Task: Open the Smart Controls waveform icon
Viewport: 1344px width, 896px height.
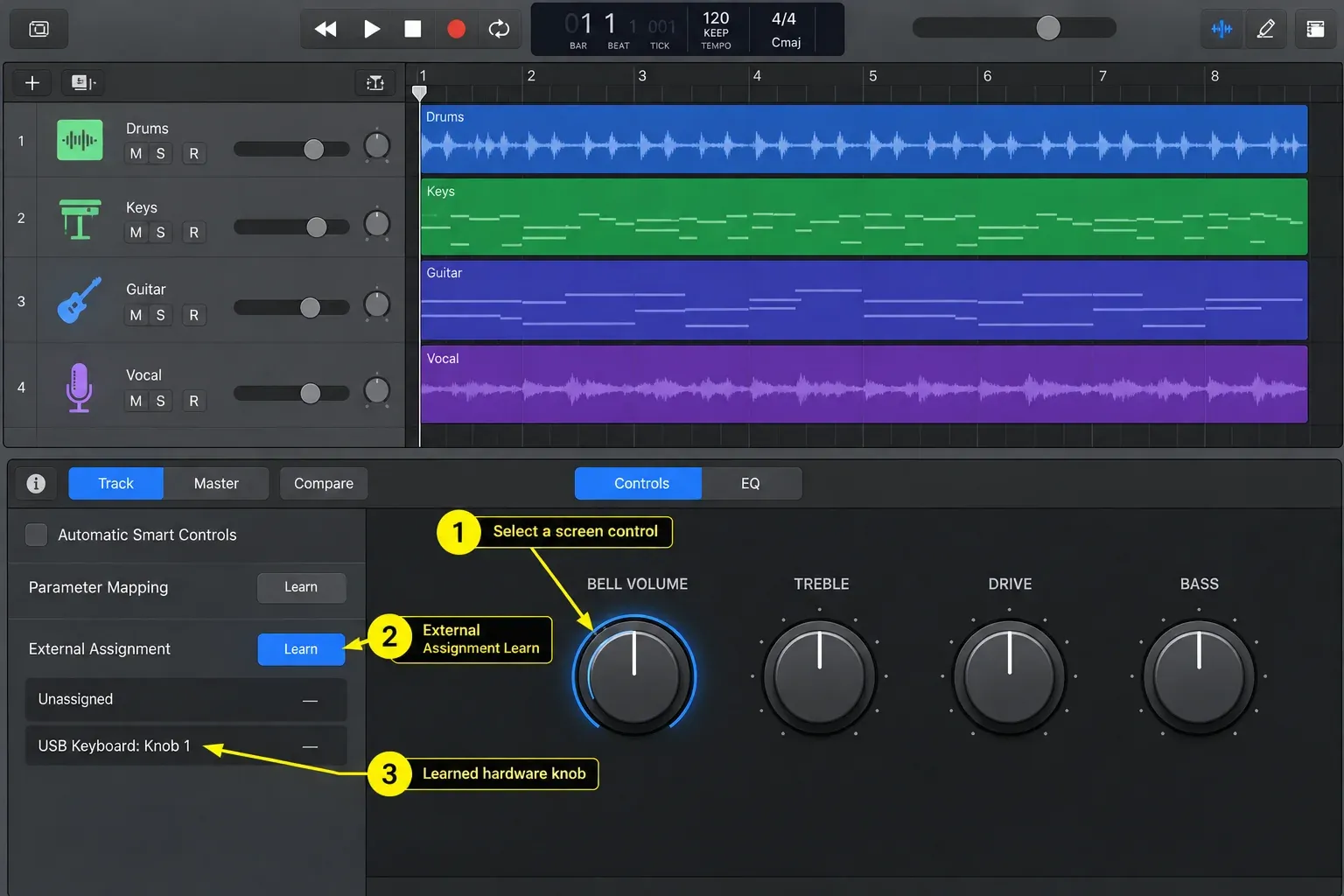Action: (1221, 29)
